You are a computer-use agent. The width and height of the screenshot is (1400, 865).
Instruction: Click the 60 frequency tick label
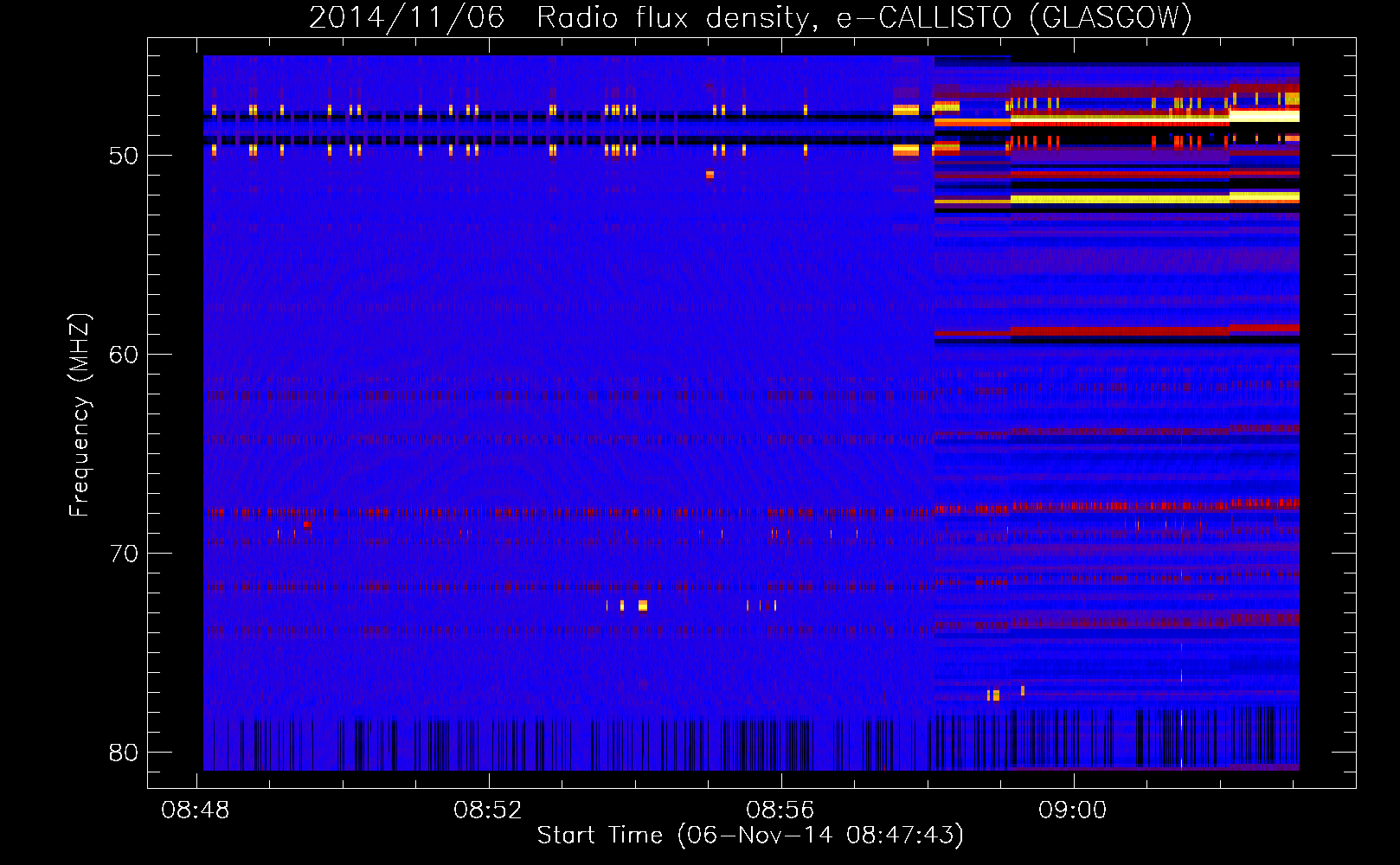coord(124,355)
